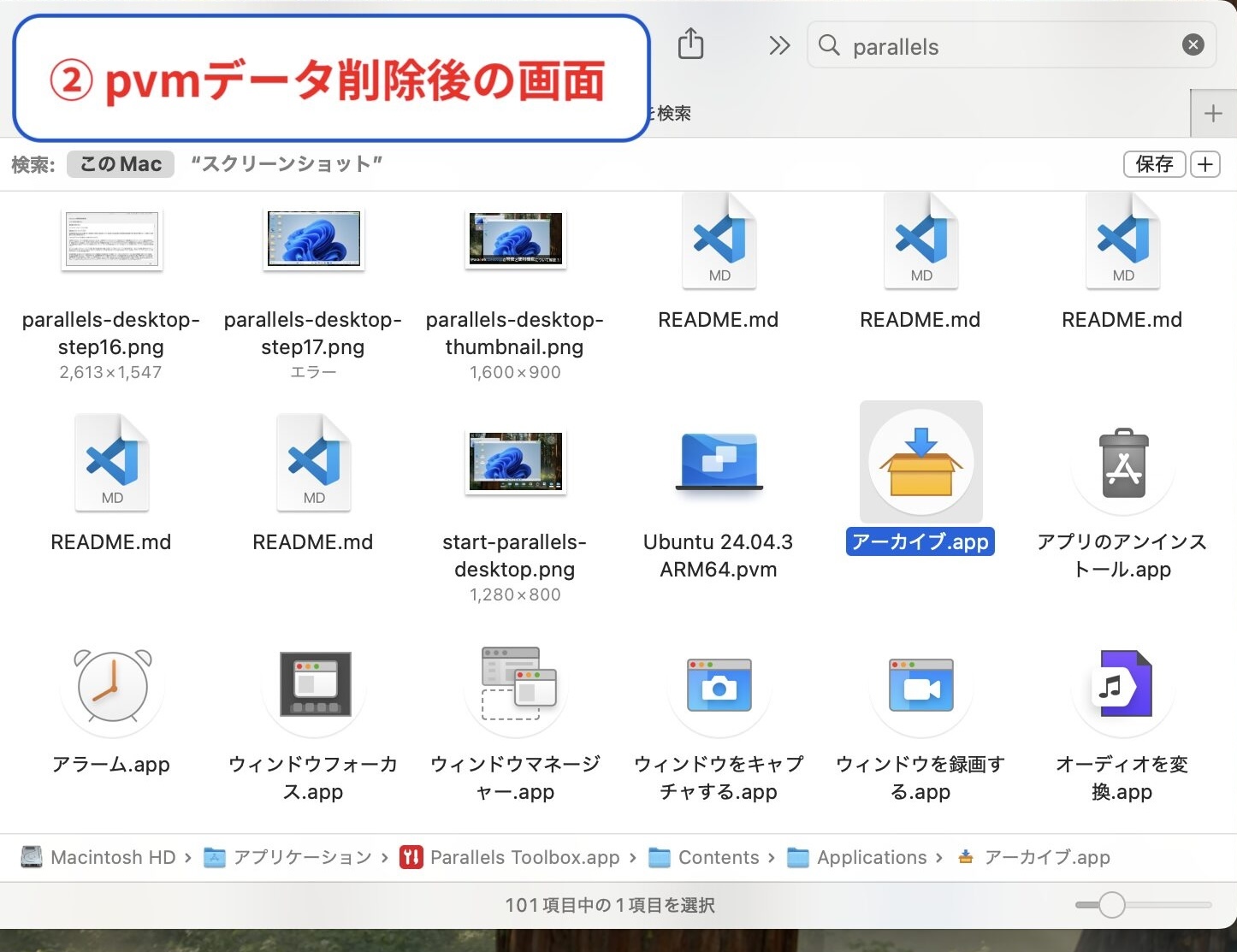Viewport: 1237px width, 952px height.
Task: Select the Ubuntu 24.04.3 ARM64.pvm icon
Action: click(719, 462)
